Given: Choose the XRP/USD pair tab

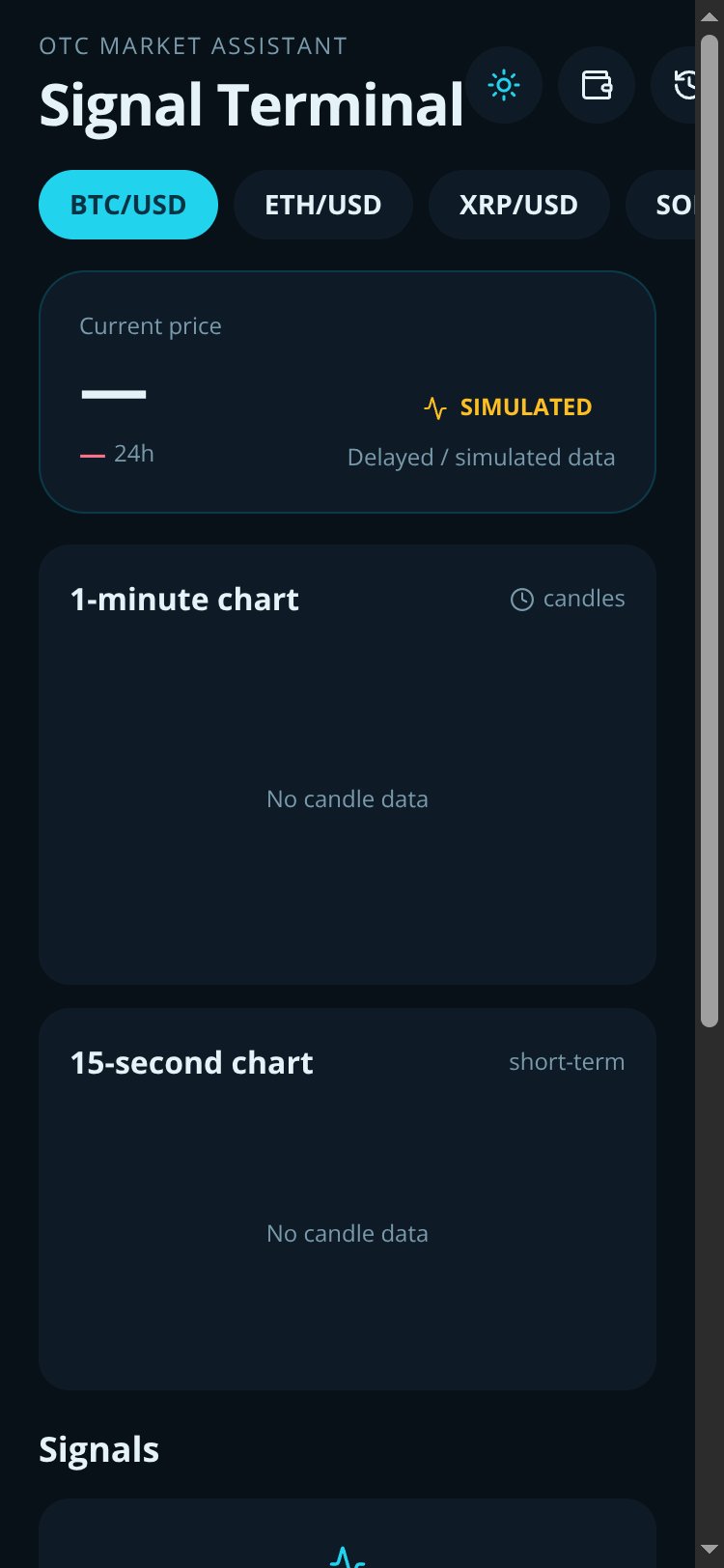Looking at the screenshot, I should [x=518, y=205].
